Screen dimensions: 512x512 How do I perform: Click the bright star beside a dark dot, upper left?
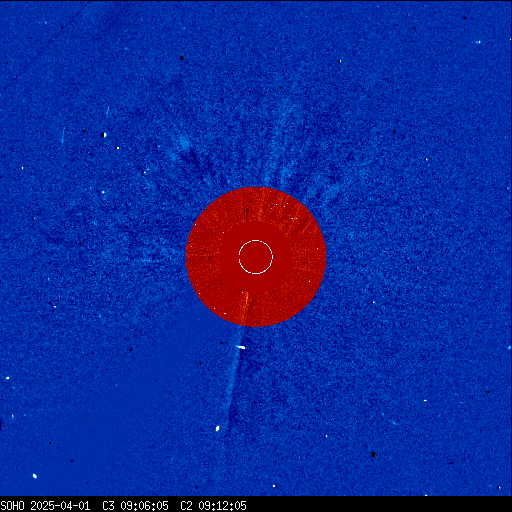(x=105, y=135)
